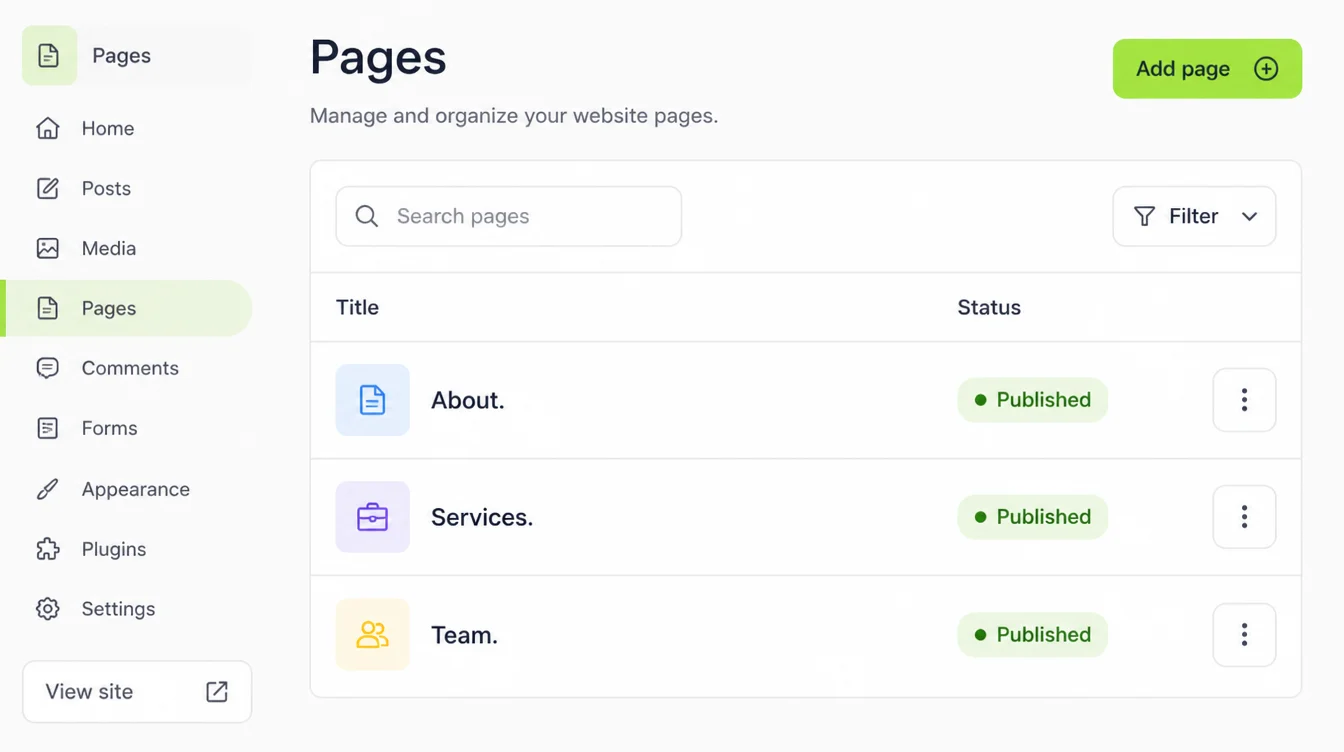Click the yellow people icon for Team
Screen dimensions: 1344x752
click(x=372, y=634)
